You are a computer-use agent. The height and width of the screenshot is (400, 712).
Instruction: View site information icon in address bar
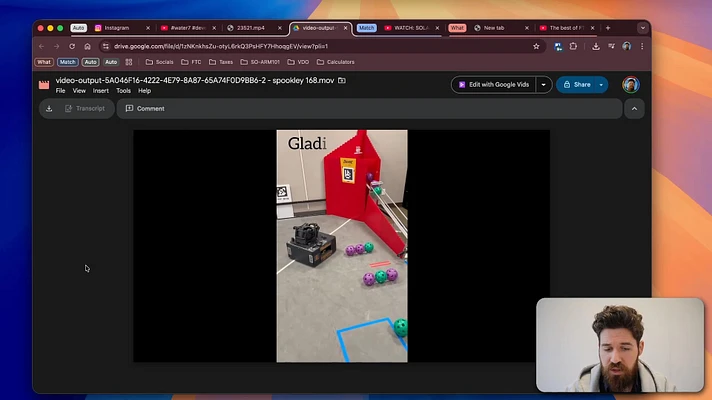105,46
